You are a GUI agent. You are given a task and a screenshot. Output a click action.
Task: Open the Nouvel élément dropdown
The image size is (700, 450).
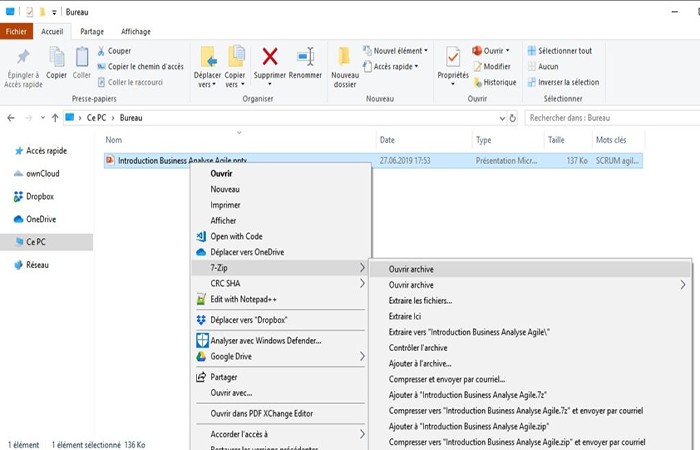point(396,51)
